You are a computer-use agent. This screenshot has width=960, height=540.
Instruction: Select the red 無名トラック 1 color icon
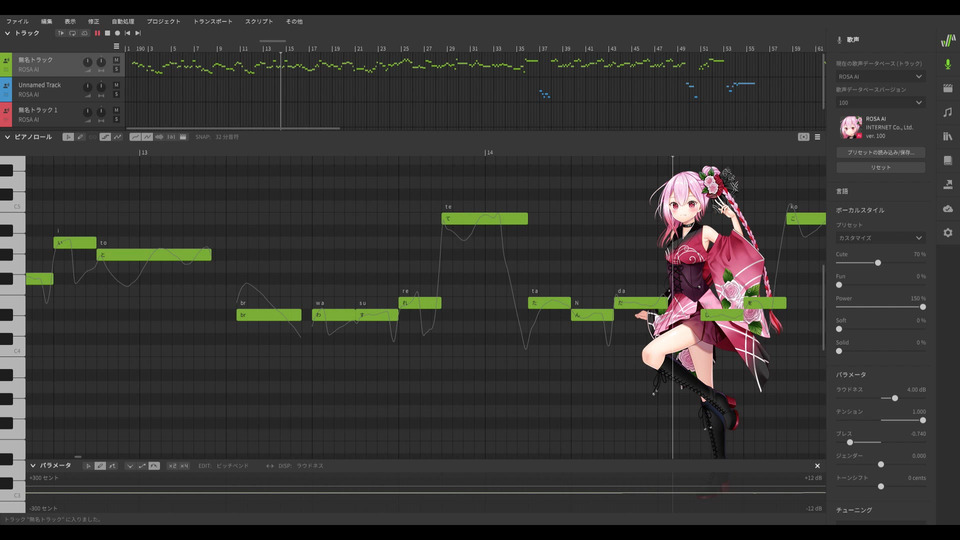(x=6, y=114)
